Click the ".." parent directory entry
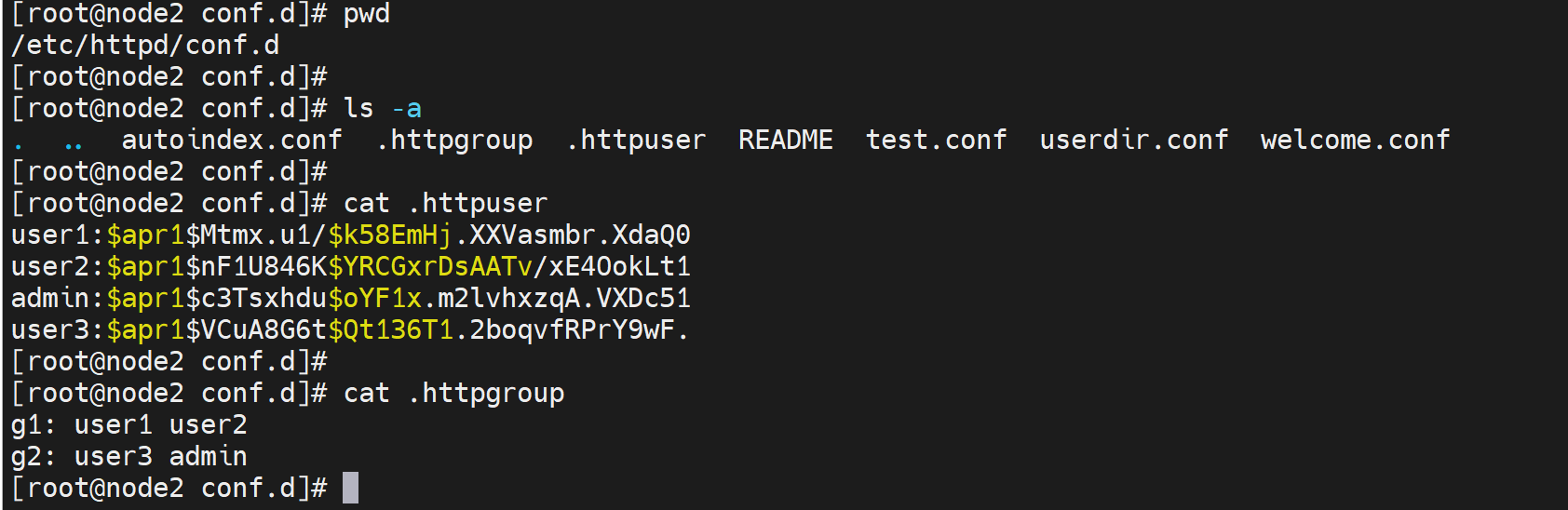This screenshot has height=510, width=1568. point(74,142)
